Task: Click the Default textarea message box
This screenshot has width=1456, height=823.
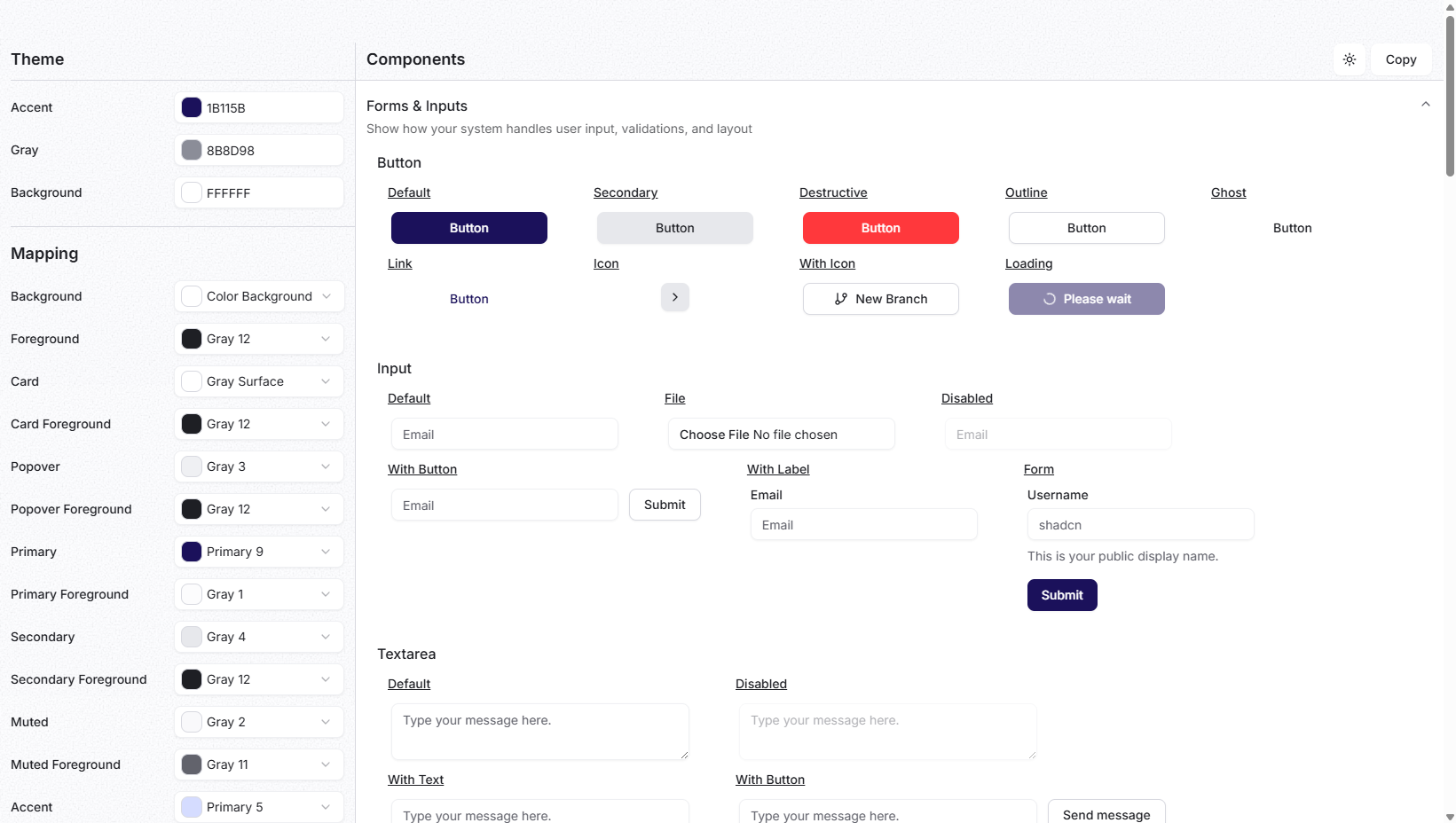Action: coord(539,731)
